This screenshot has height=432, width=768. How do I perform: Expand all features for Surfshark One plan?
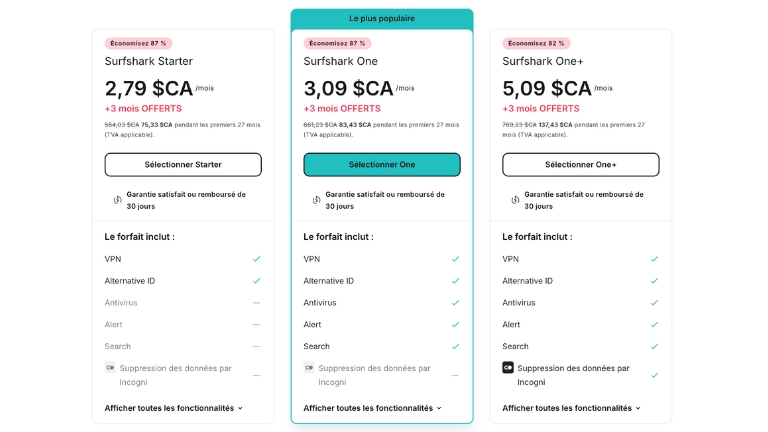[x=372, y=408]
